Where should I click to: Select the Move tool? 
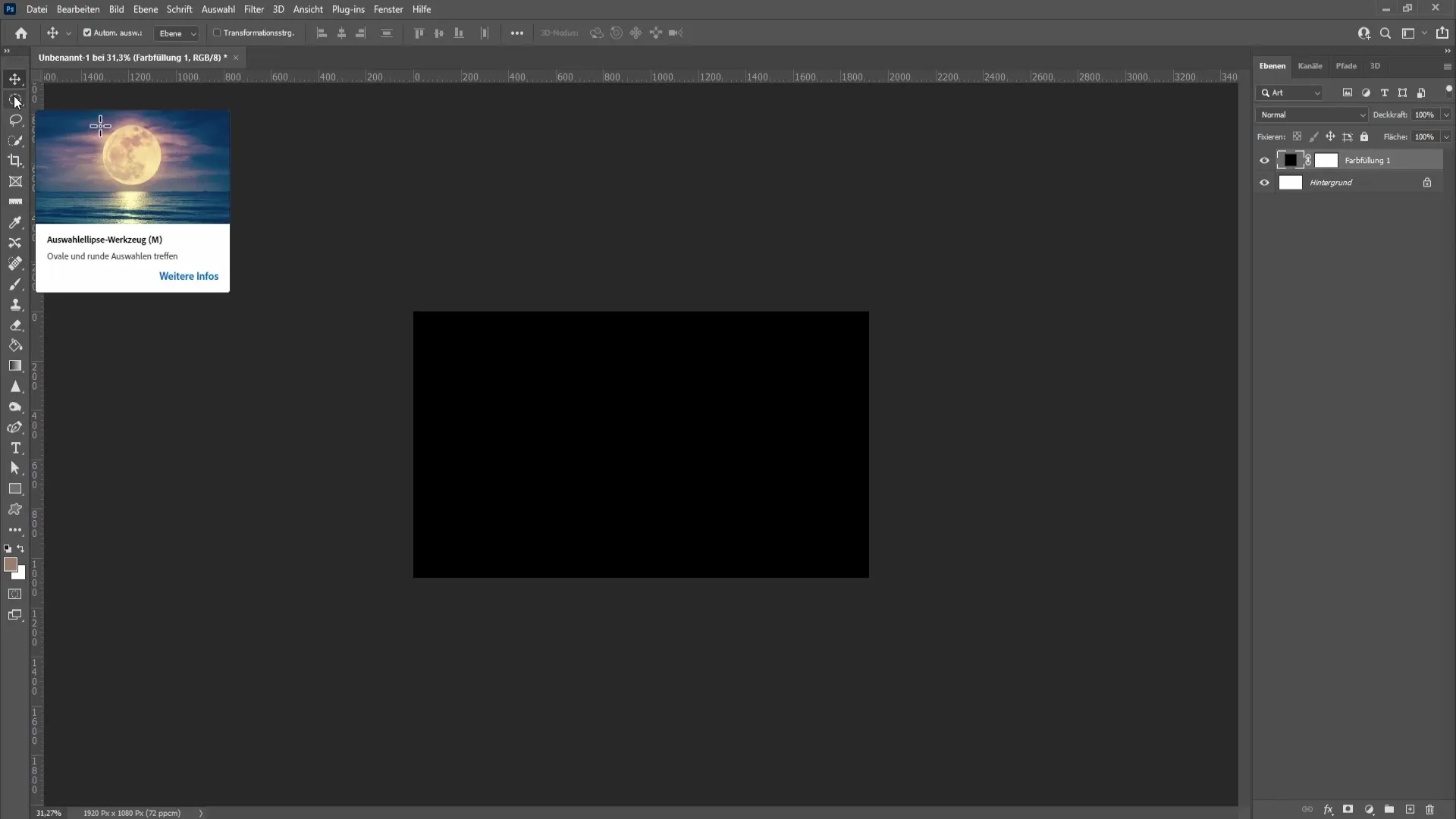(15, 78)
